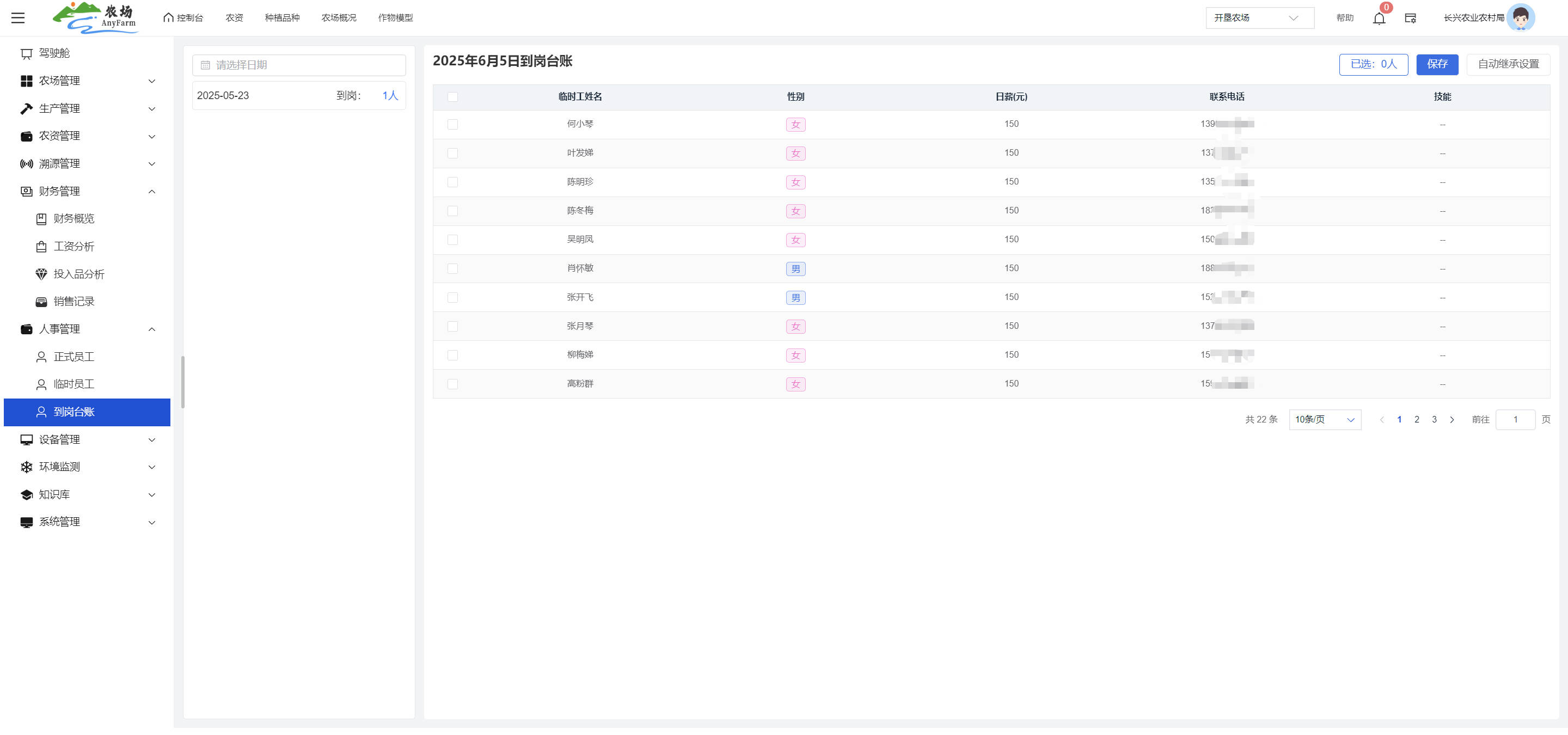This screenshot has width=1568, height=735.
Task: Click the hamburger menu collapse icon
Action: pos(19,17)
